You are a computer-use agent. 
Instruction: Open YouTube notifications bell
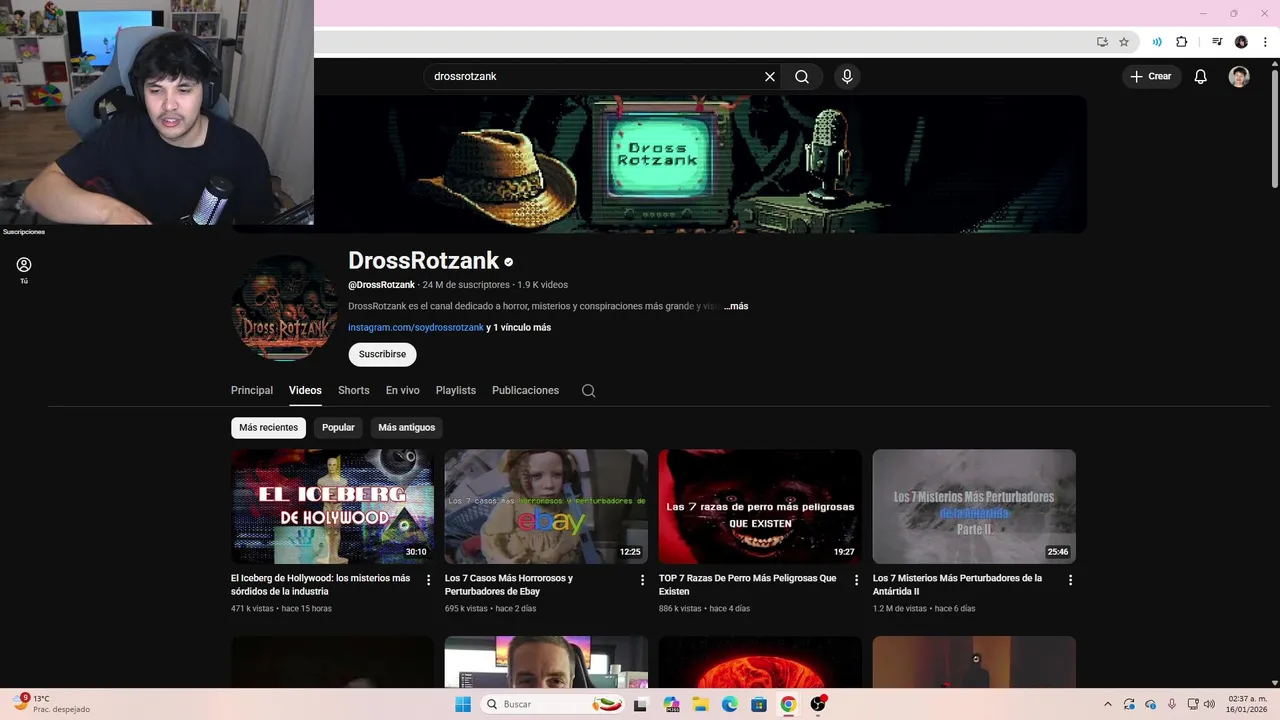tap(1201, 77)
